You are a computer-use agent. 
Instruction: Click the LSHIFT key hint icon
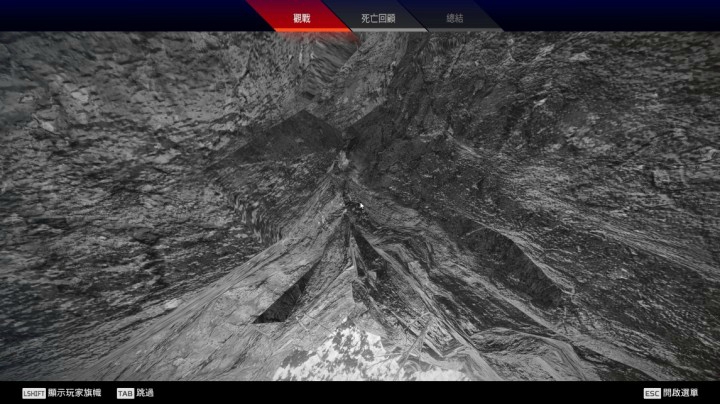34,393
